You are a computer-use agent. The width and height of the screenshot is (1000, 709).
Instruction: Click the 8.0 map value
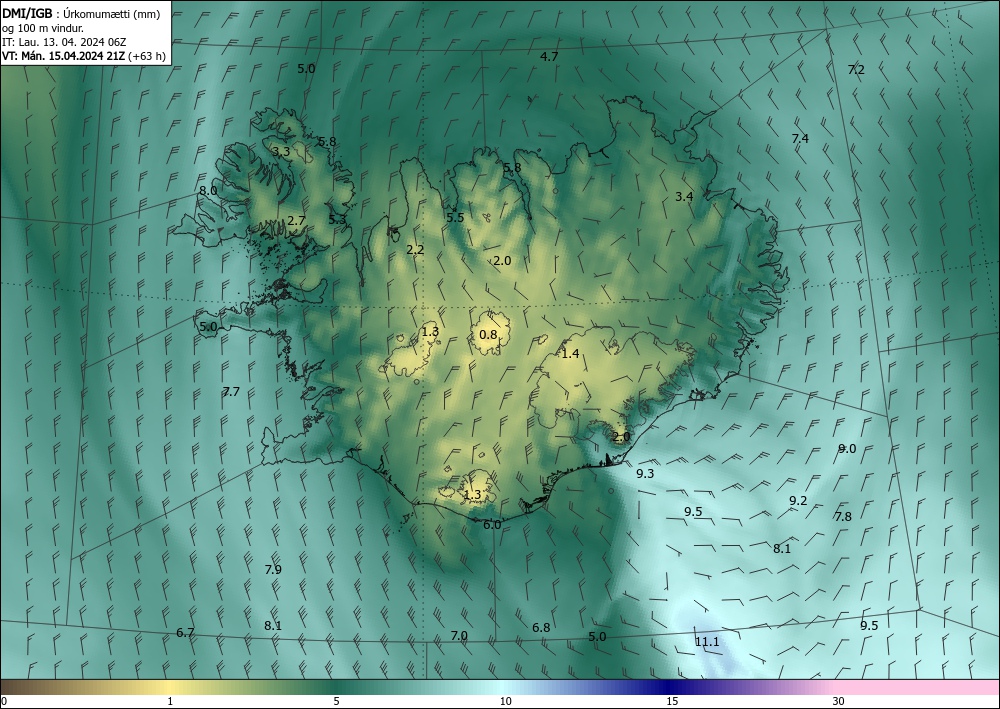(x=208, y=191)
